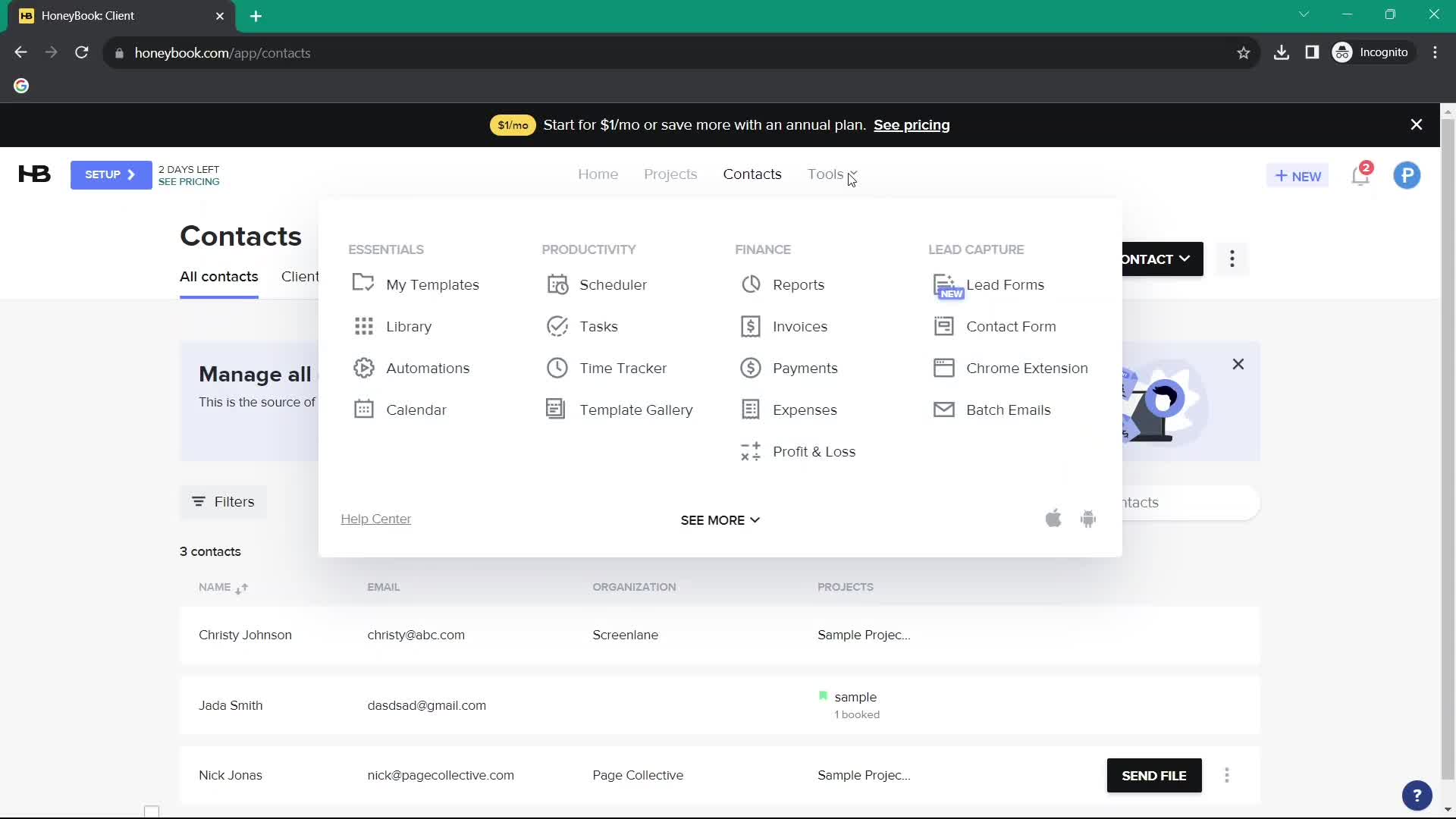Open the contacts page three-dot menu

[x=1232, y=259]
